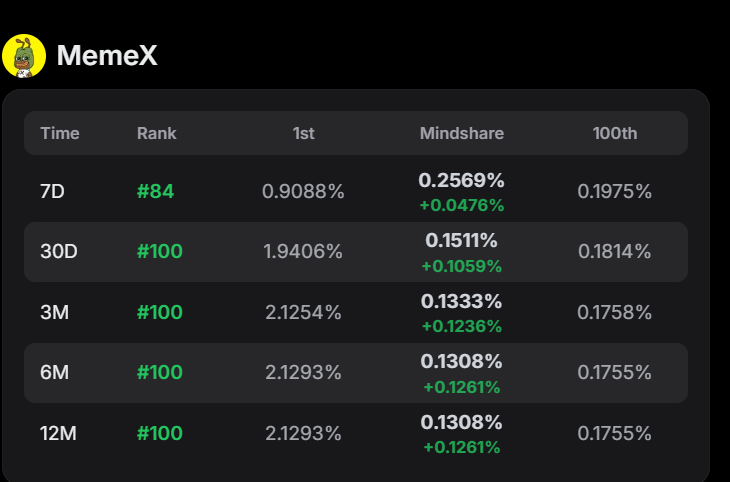This screenshot has width=730, height=482.
Task: Open the MemeX project title
Action: coord(107,55)
